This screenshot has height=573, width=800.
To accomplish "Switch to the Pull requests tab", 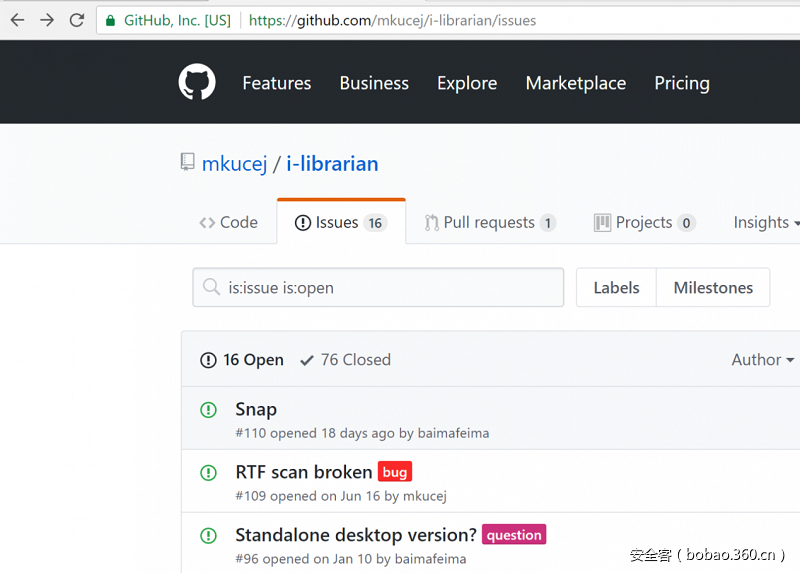I will [490, 222].
